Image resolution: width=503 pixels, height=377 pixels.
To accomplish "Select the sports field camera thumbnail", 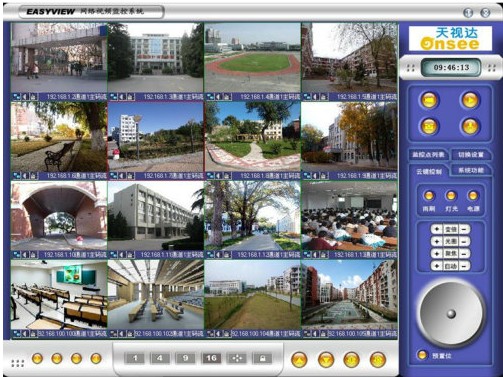I will [x=252, y=58].
